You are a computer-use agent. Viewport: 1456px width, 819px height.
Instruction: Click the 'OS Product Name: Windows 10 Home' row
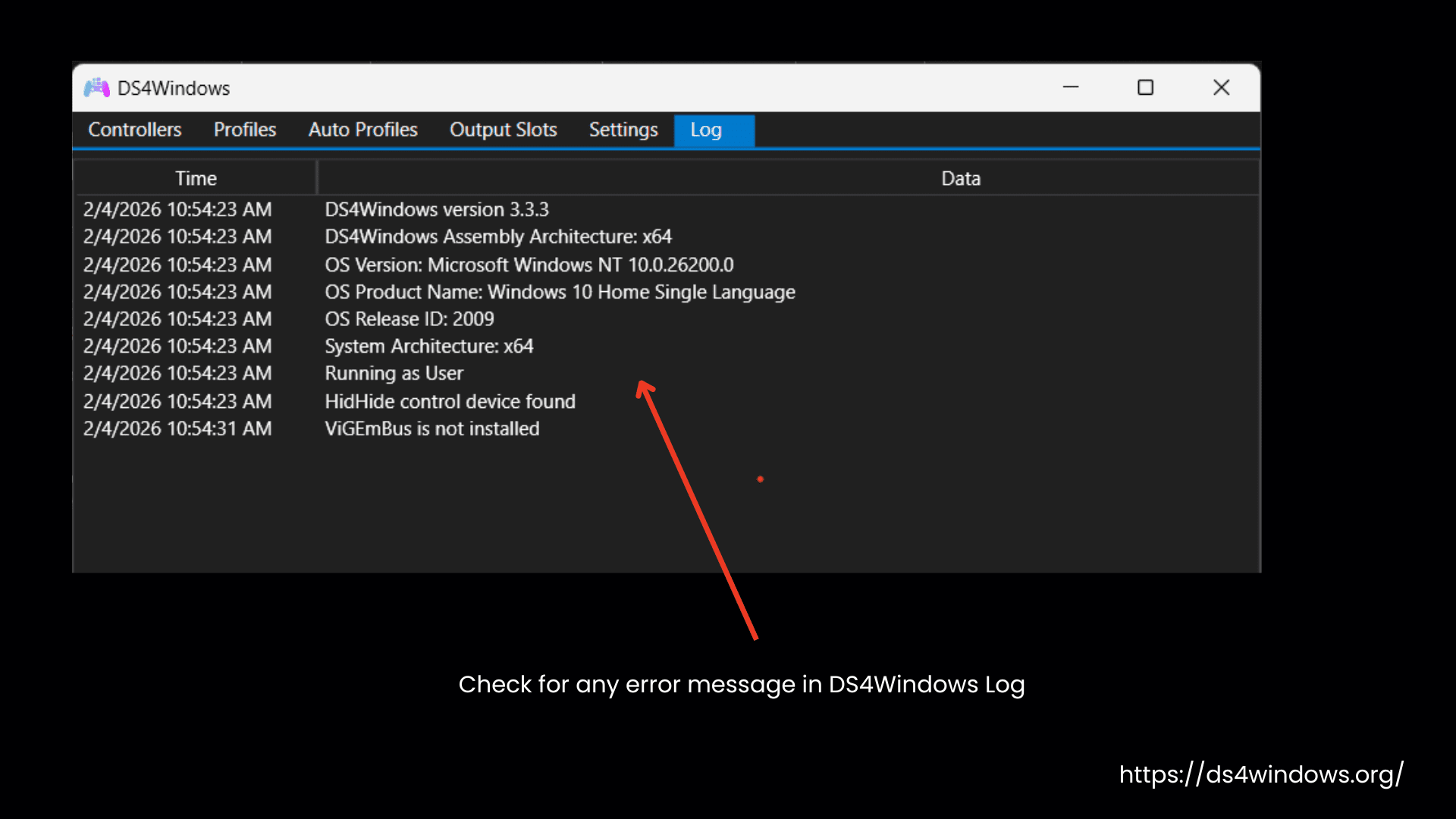tap(667, 292)
